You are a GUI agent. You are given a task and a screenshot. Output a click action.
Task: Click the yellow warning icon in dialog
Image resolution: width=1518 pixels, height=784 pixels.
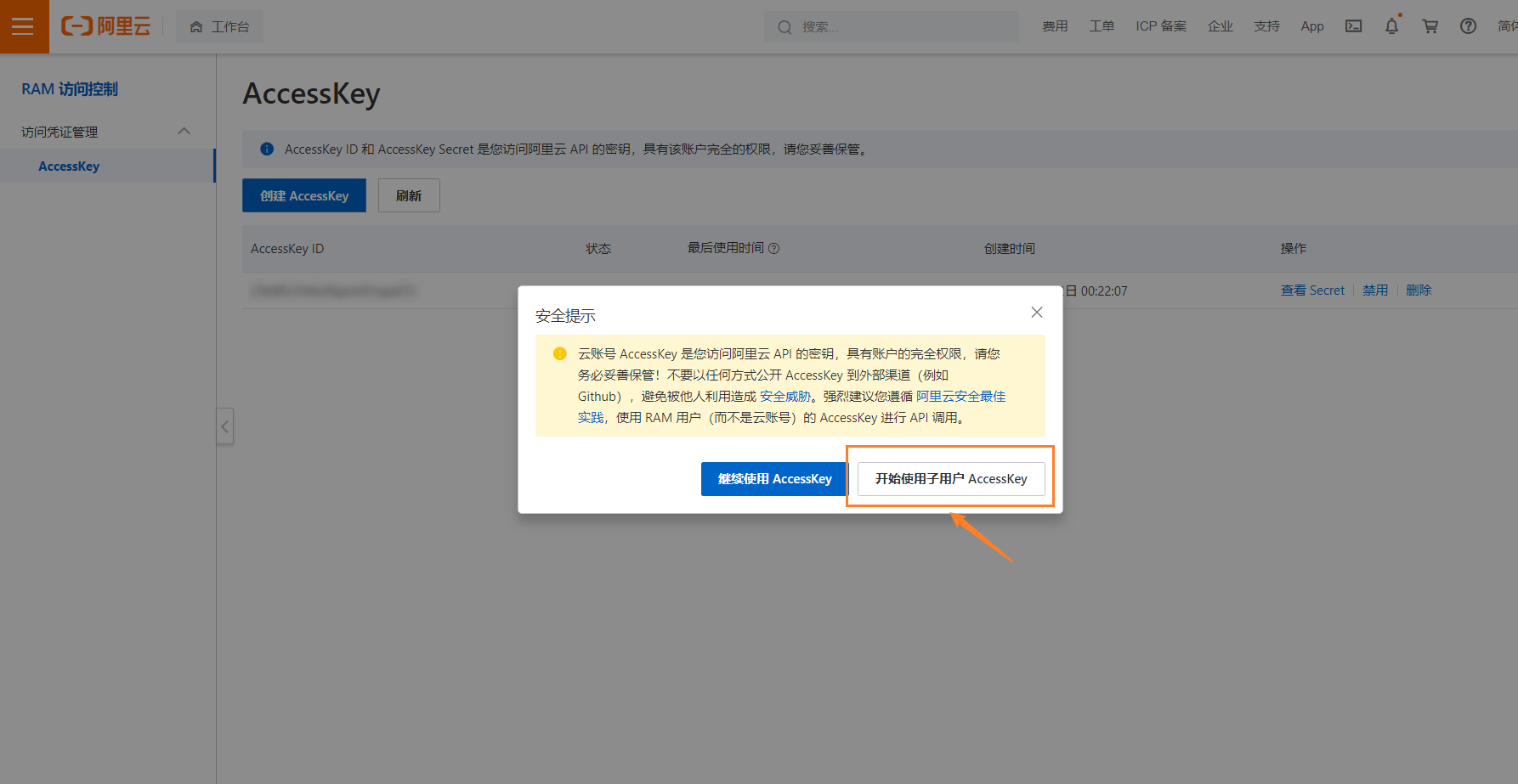click(x=560, y=353)
